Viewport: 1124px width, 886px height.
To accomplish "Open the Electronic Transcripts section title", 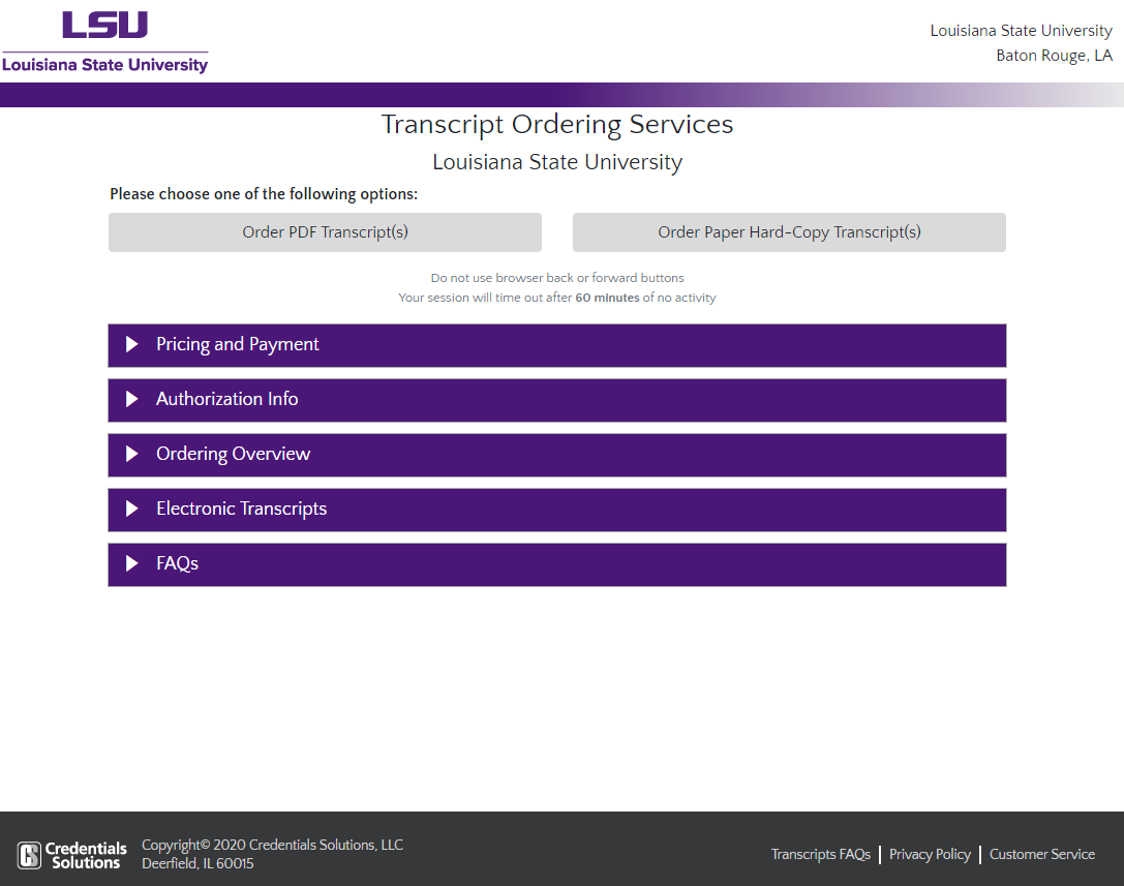I will pyautogui.click(x=242, y=509).
